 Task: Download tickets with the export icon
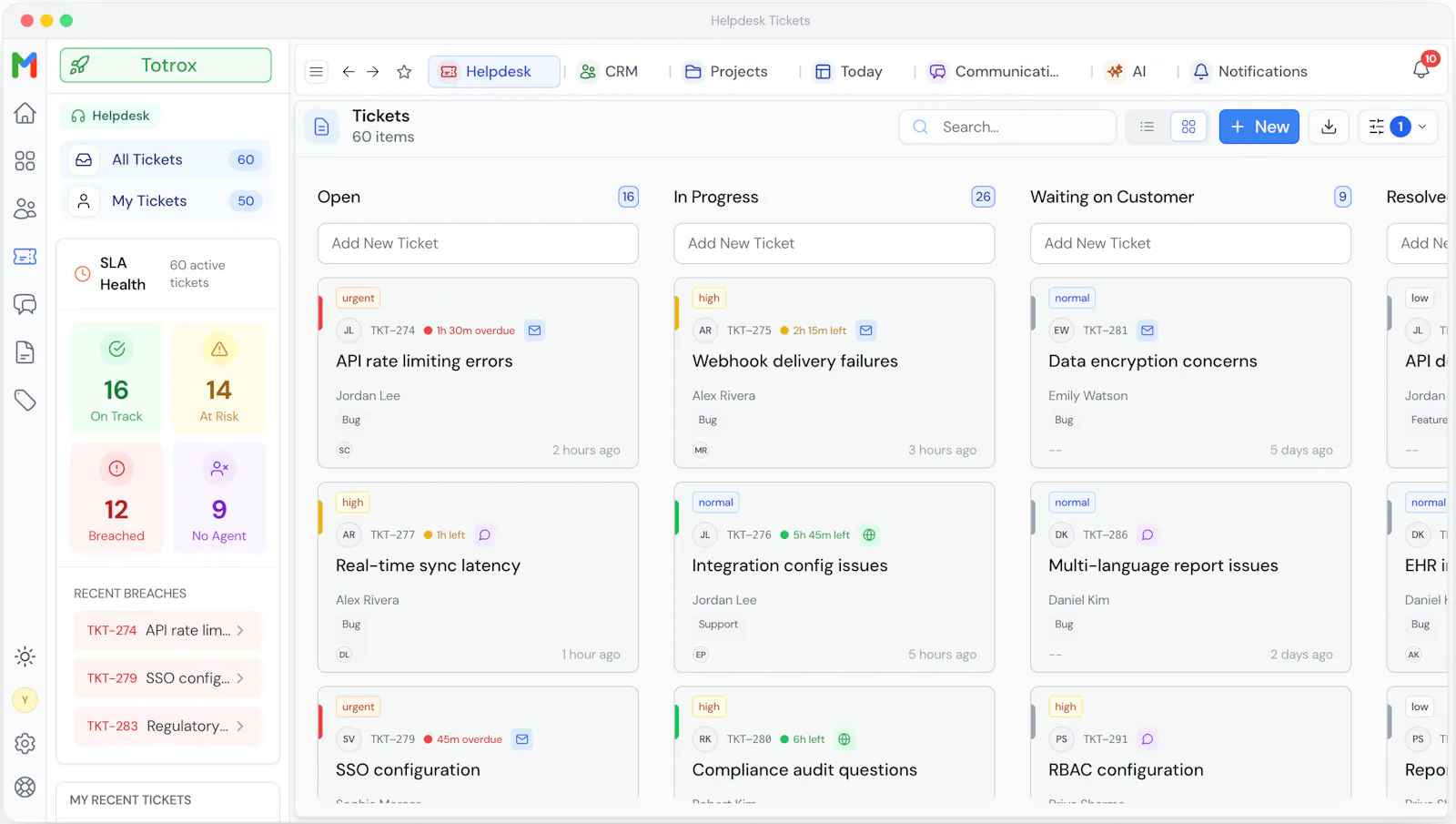pos(1329,127)
